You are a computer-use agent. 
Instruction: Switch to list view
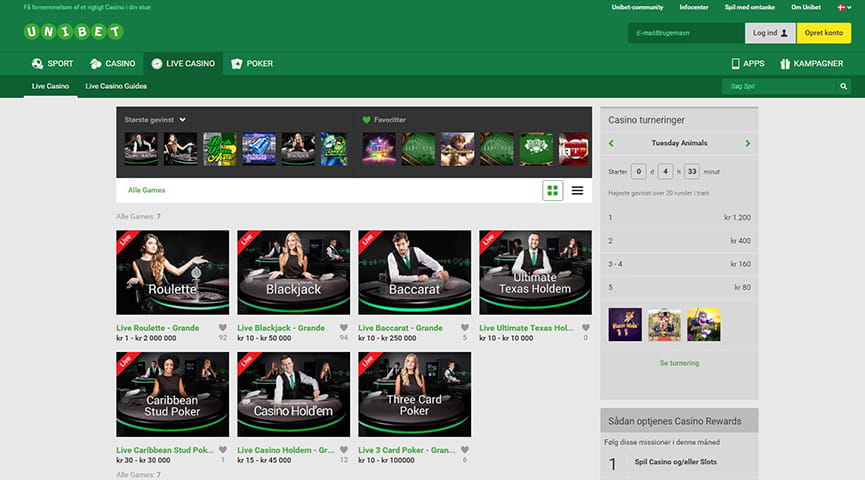(x=577, y=190)
